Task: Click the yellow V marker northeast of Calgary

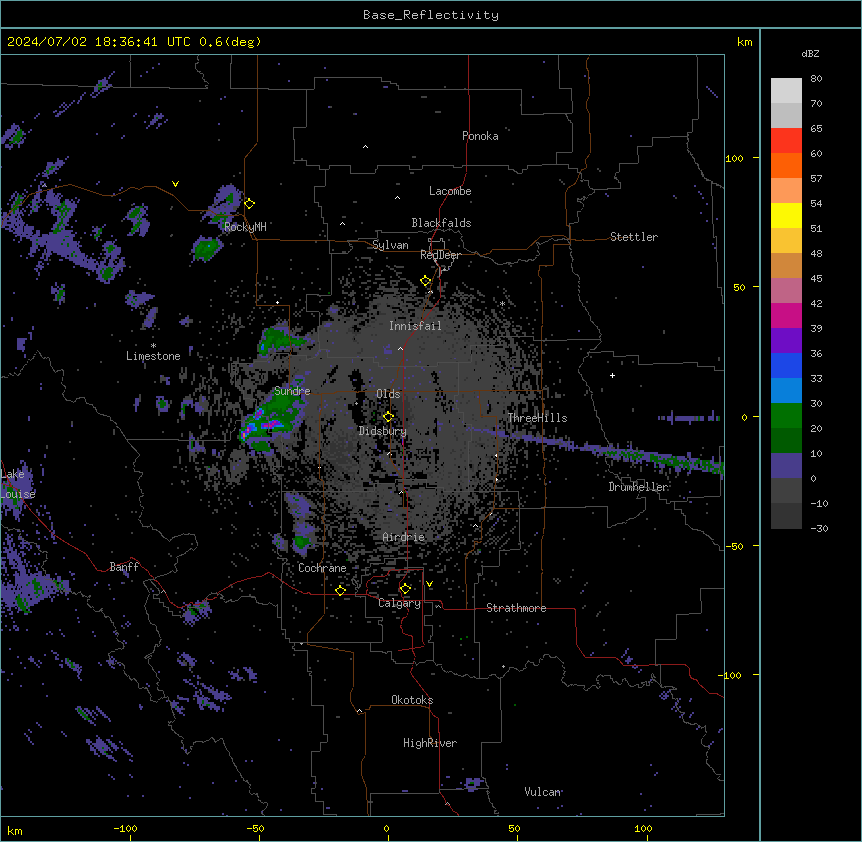Action: (x=429, y=584)
